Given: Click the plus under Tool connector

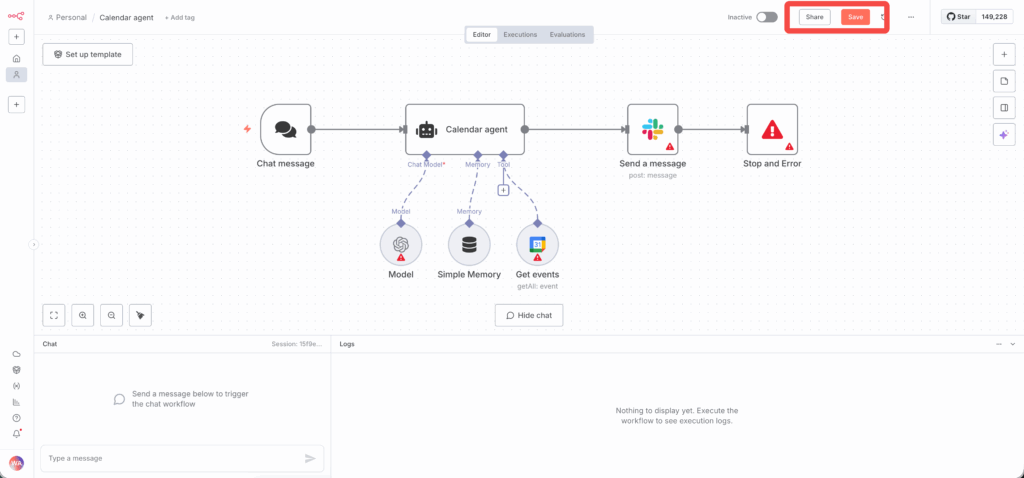Looking at the screenshot, I should coord(503,190).
